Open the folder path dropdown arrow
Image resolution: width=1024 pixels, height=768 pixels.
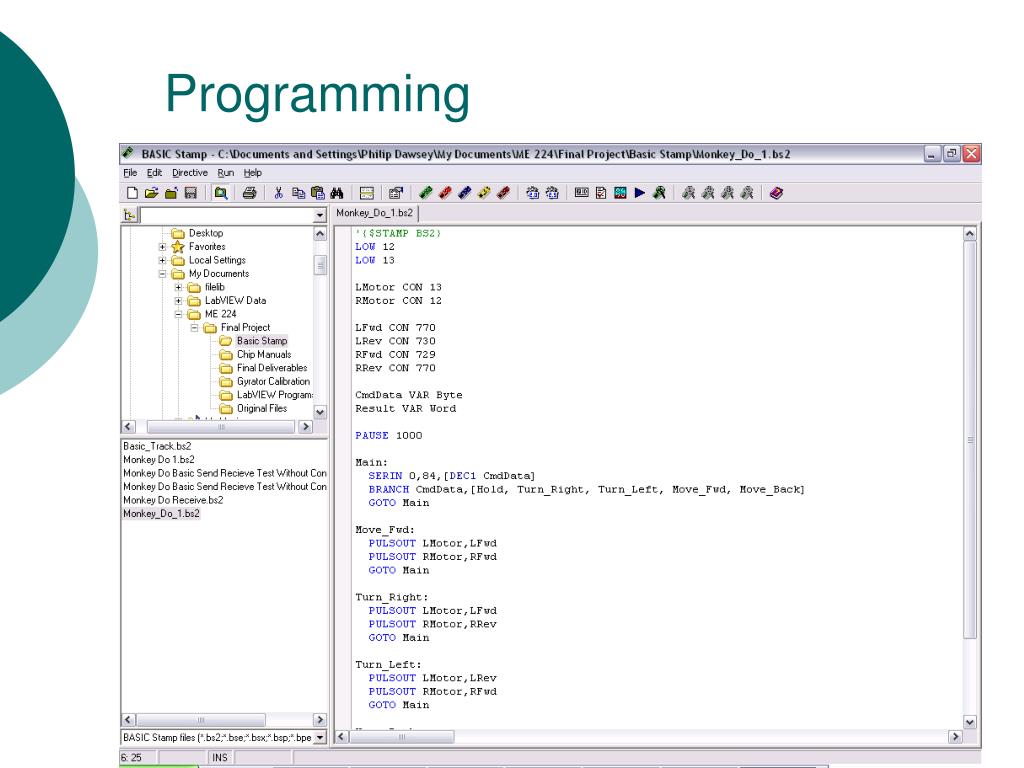[319, 215]
